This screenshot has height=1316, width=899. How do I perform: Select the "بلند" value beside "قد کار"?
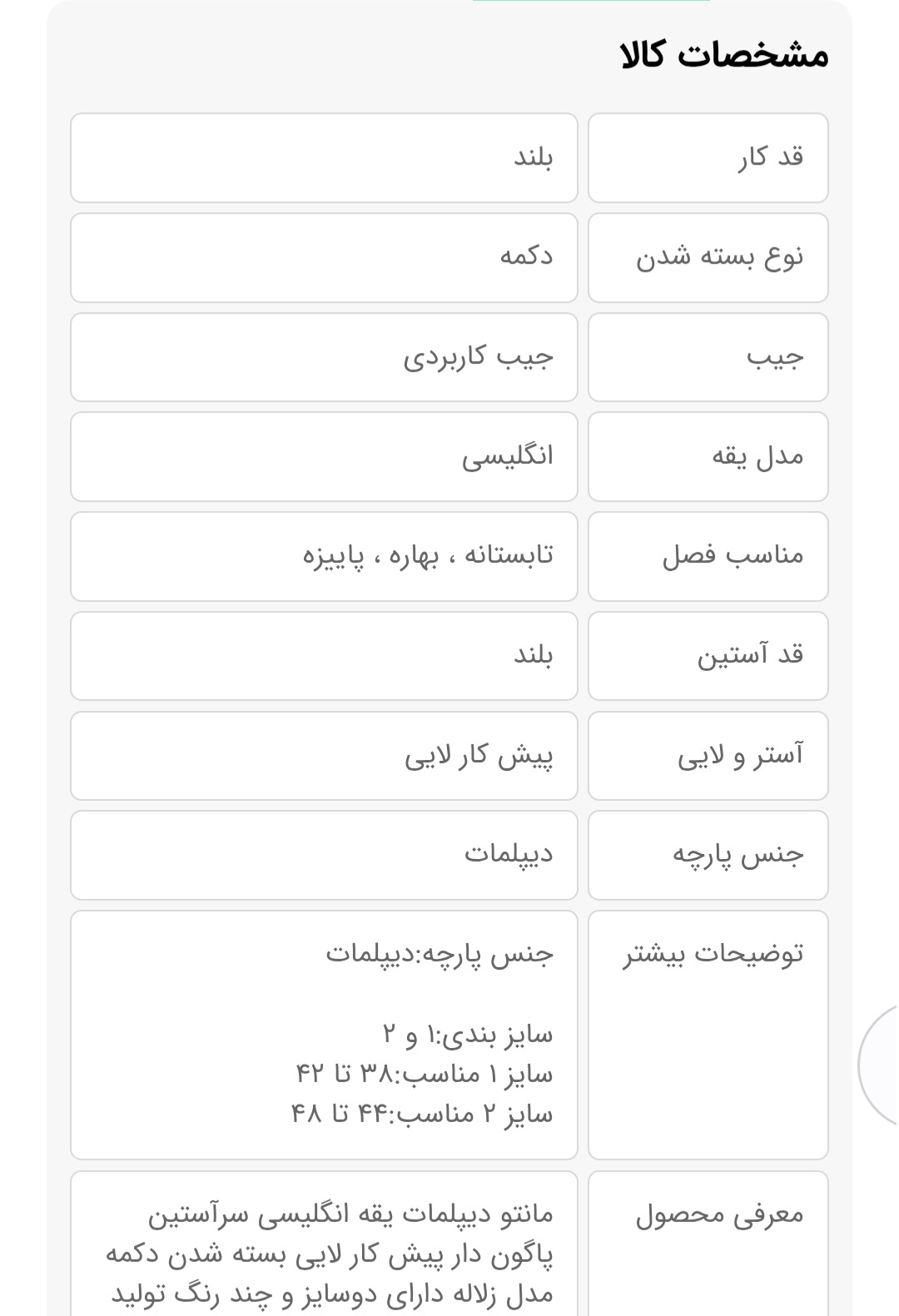click(x=324, y=158)
